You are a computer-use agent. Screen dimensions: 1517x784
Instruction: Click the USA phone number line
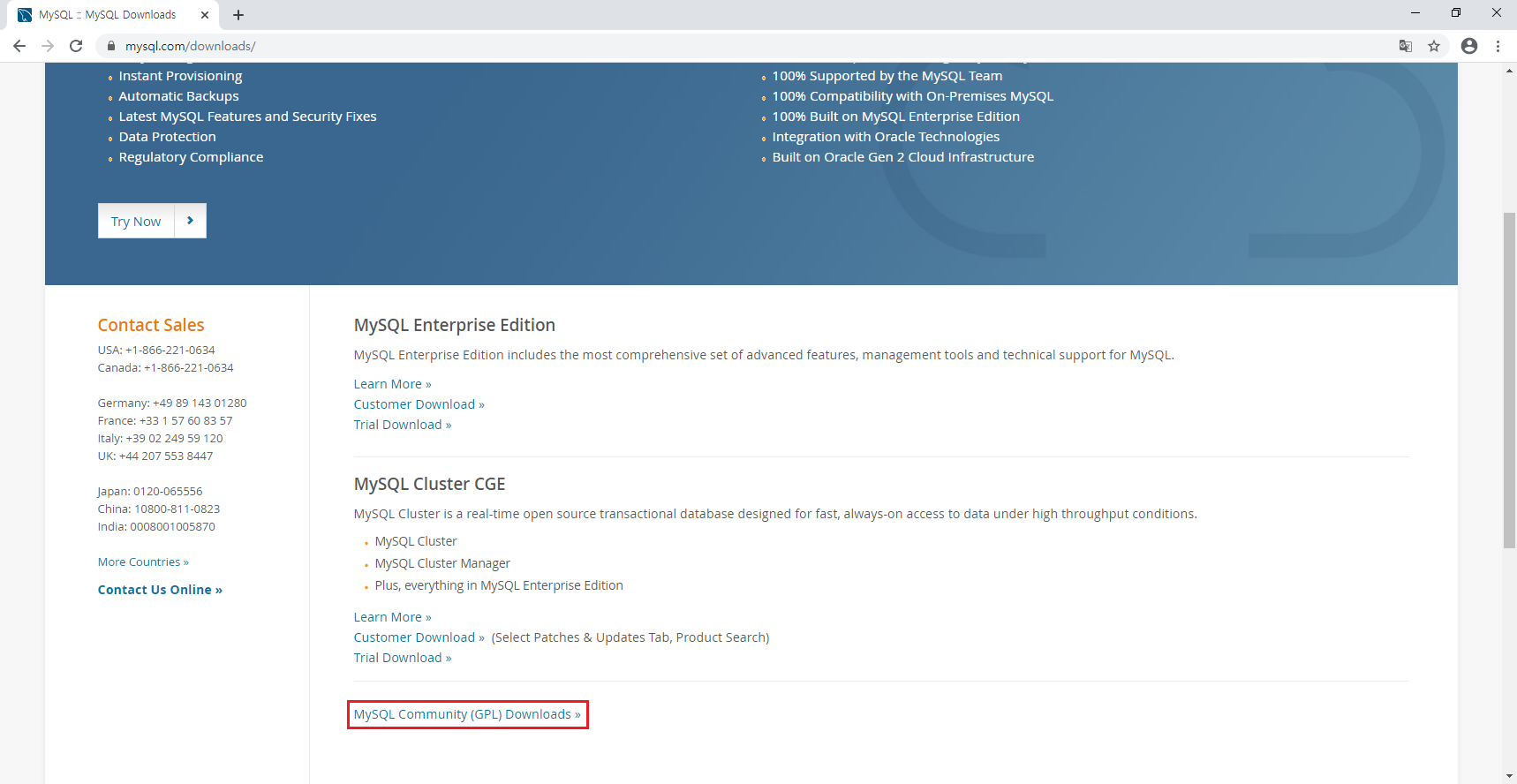pos(156,351)
